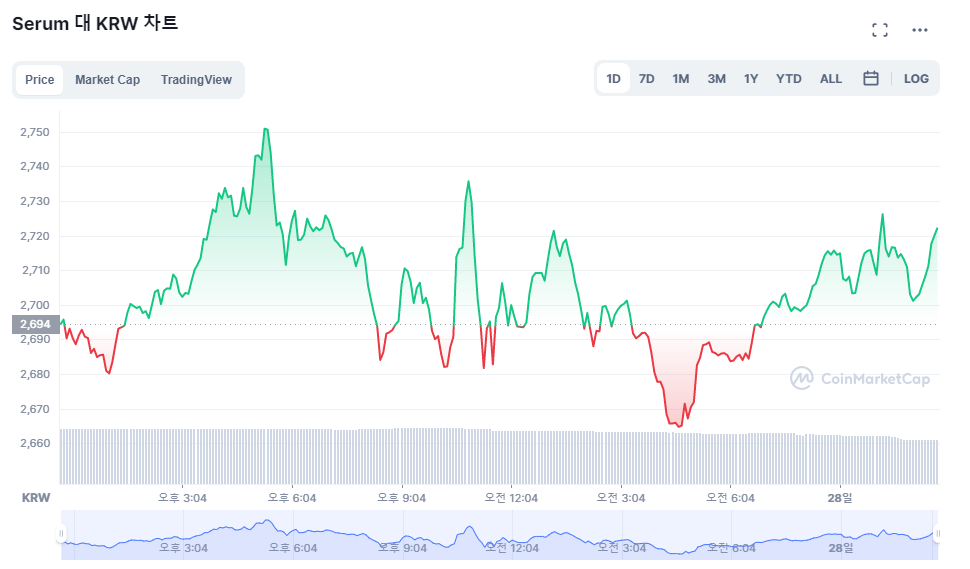The width and height of the screenshot is (970, 569).
Task: Click the 2,660 y-axis label
Action: pyautogui.click(x=35, y=443)
